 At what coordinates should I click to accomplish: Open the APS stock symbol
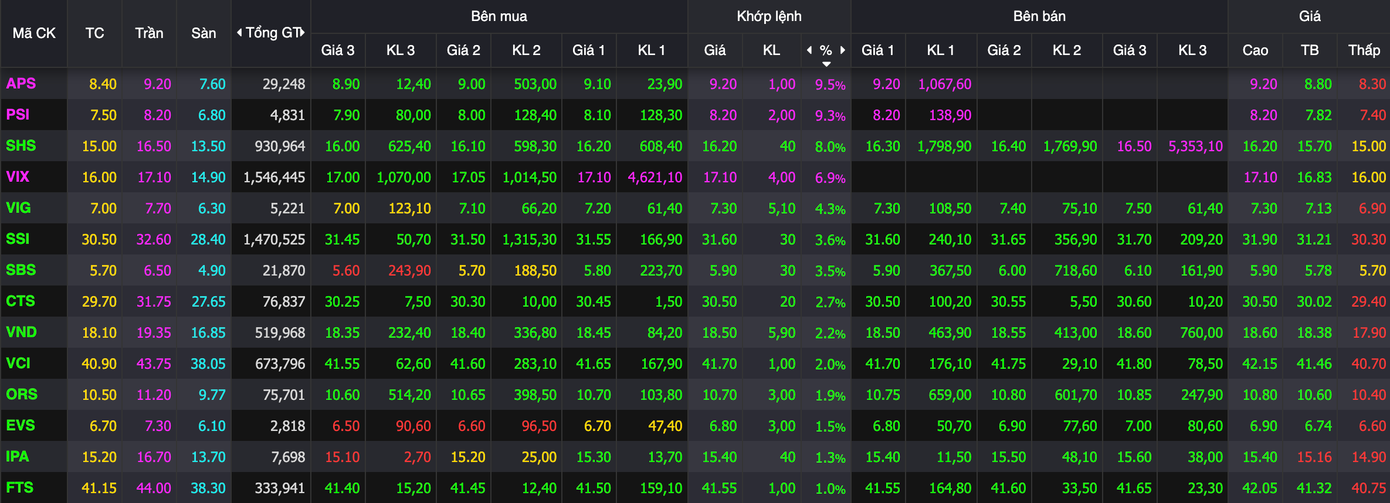21,84
